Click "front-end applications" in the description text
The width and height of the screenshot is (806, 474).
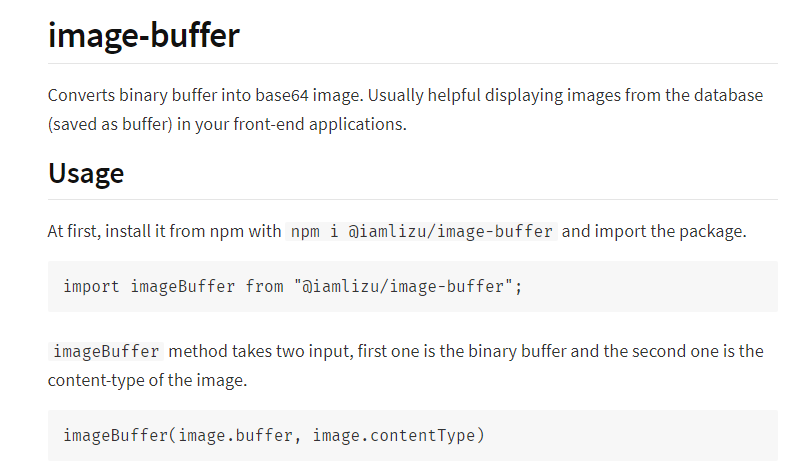[324, 125]
